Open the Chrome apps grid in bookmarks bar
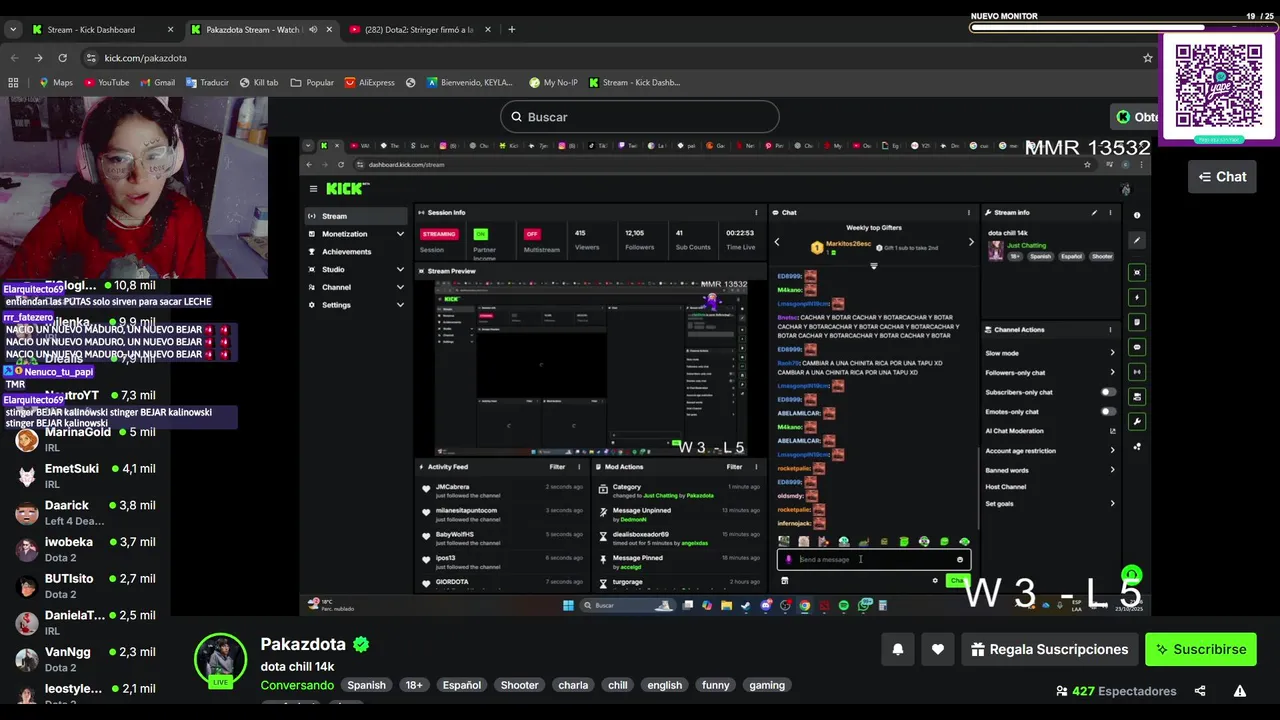The width and height of the screenshot is (1280, 720). tap(14, 83)
